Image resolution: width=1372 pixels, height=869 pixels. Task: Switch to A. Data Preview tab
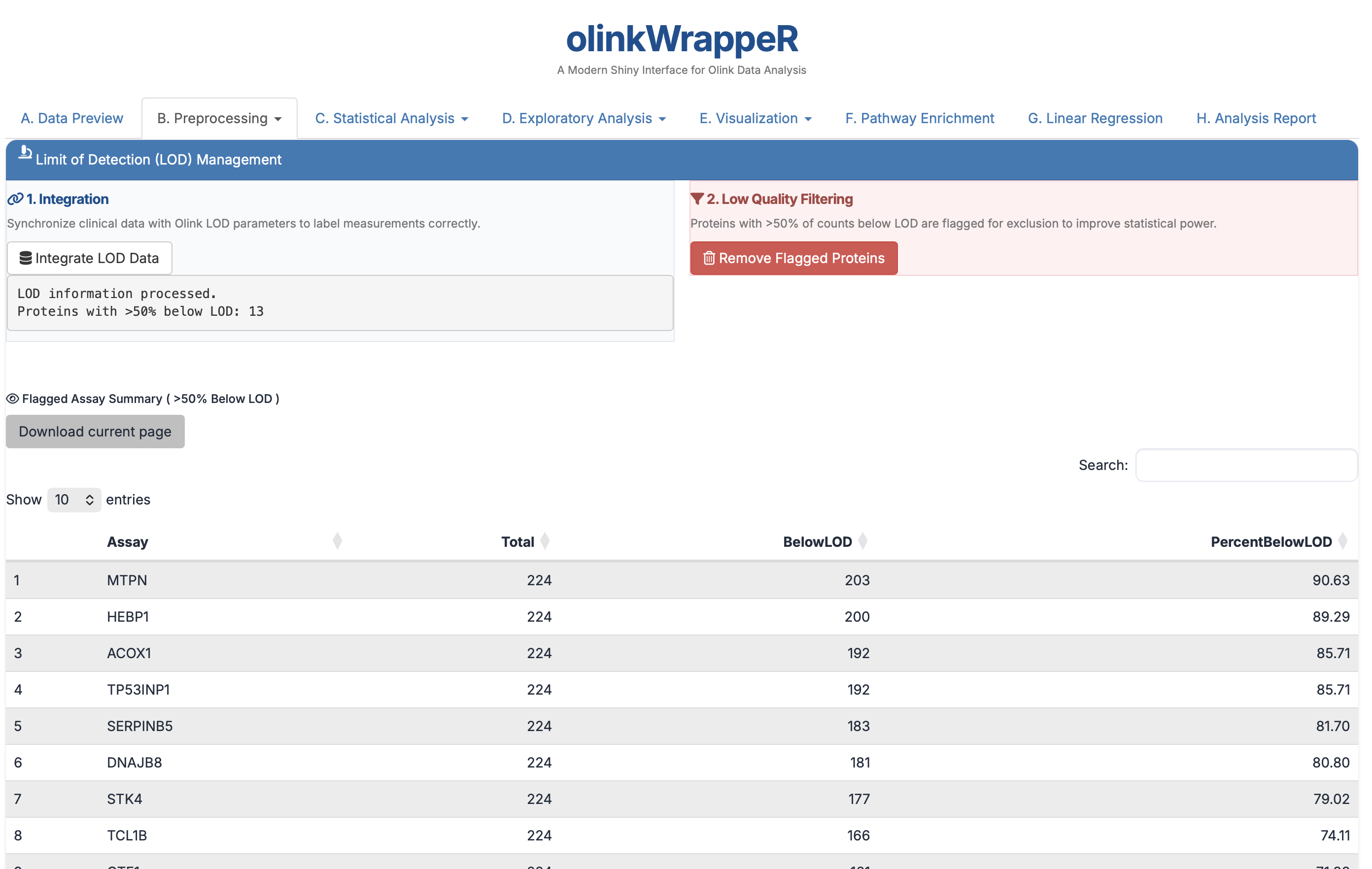(72, 118)
